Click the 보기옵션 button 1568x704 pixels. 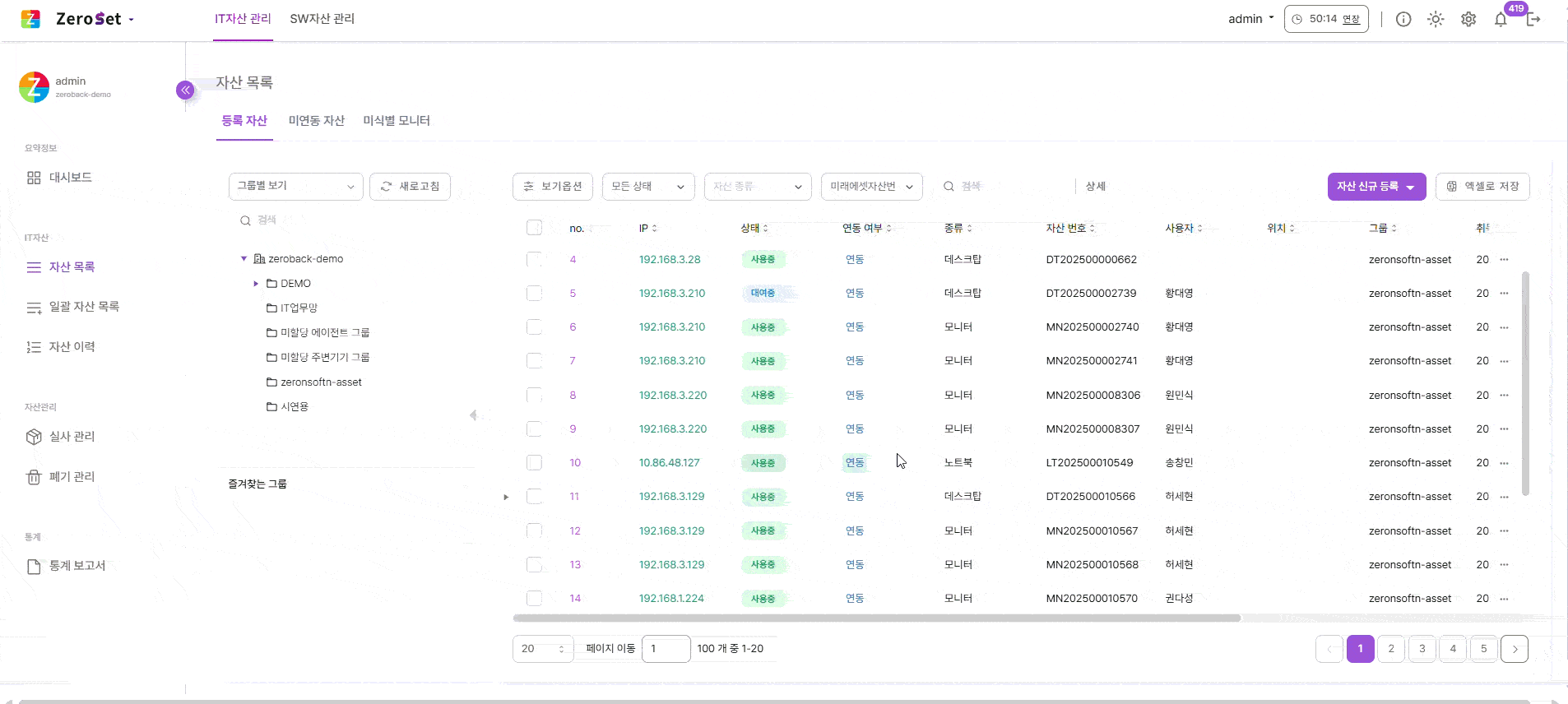[552, 187]
